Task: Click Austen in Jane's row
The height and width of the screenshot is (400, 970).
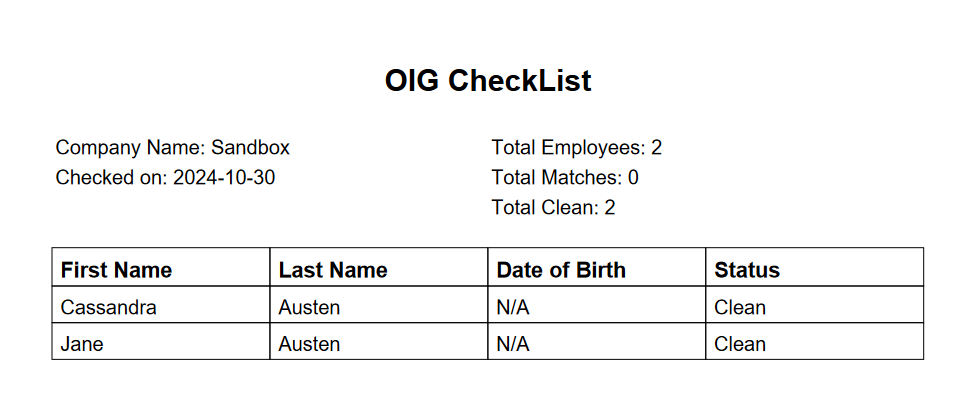Action: tap(309, 344)
